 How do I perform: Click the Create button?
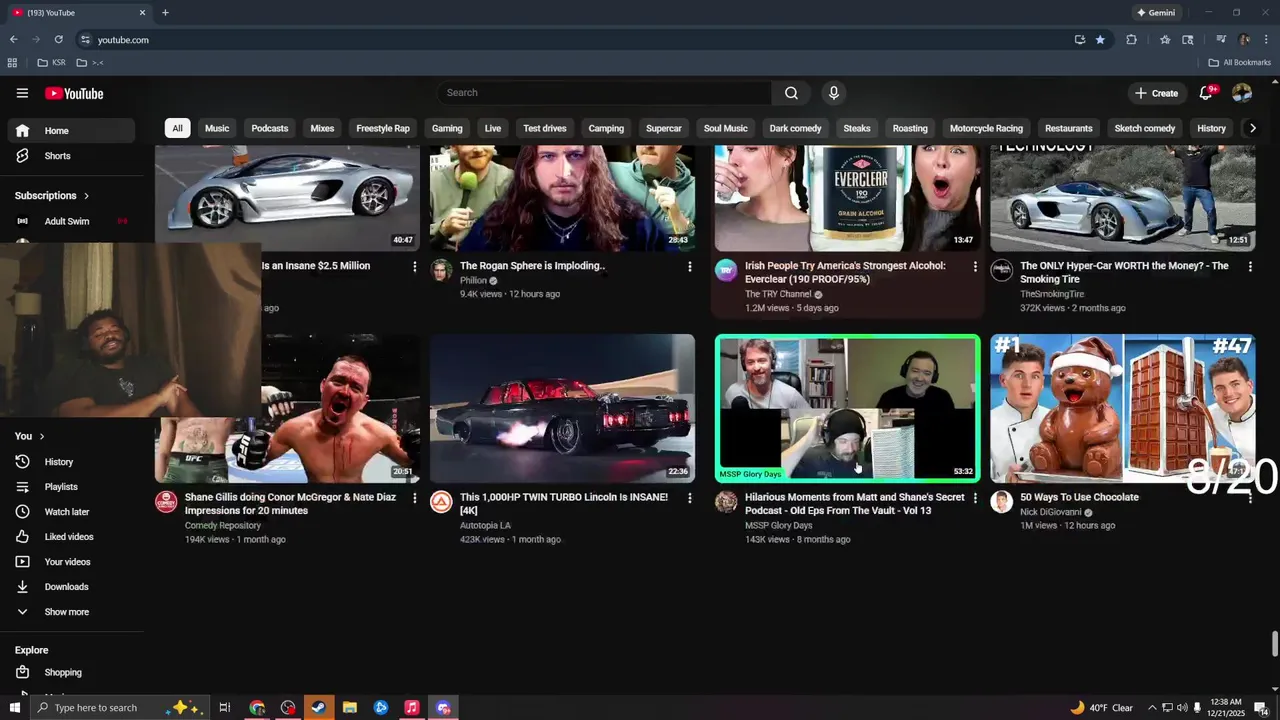click(1157, 93)
